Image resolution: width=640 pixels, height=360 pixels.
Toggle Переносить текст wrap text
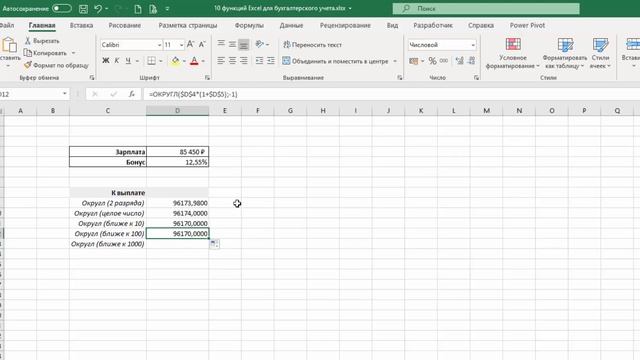coord(313,45)
